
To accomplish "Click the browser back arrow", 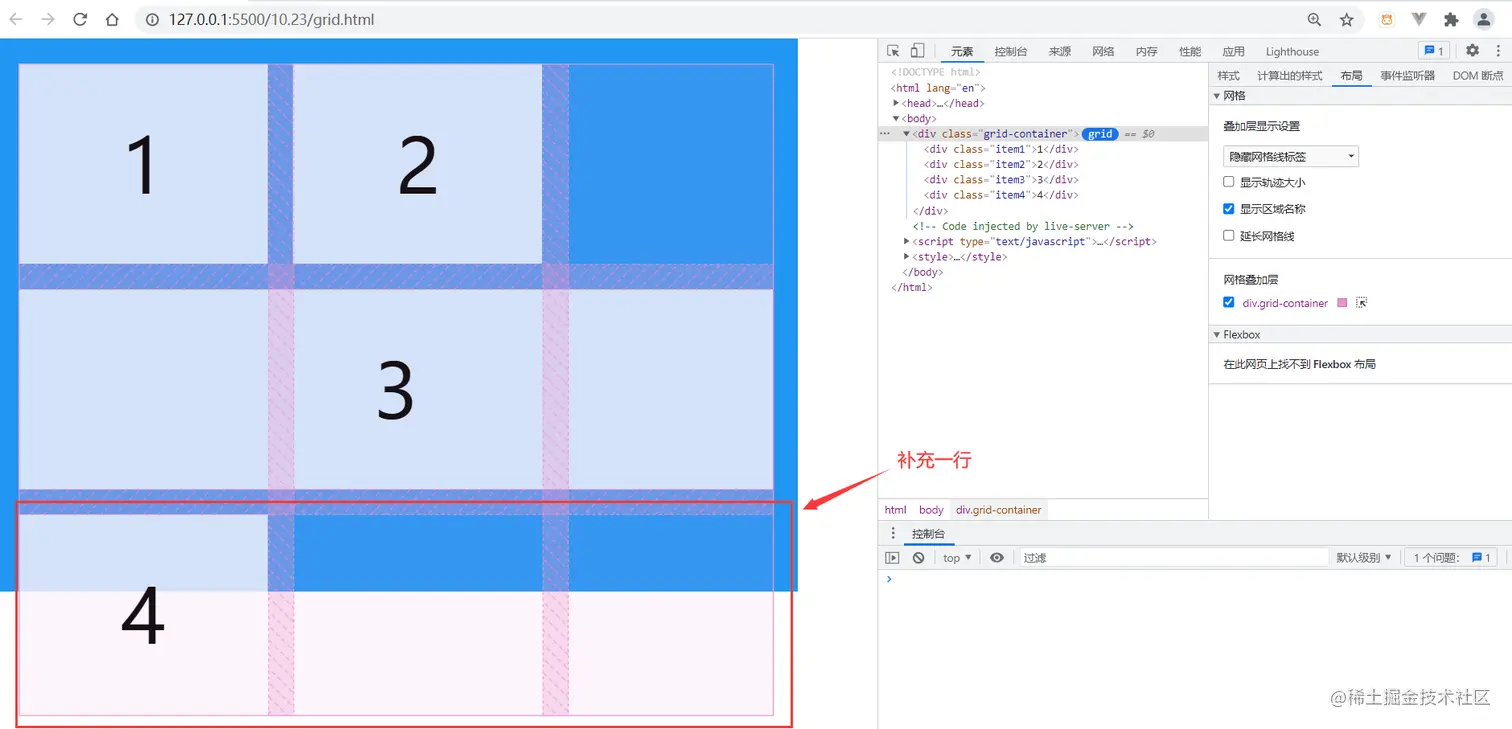I will pyautogui.click(x=17, y=19).
